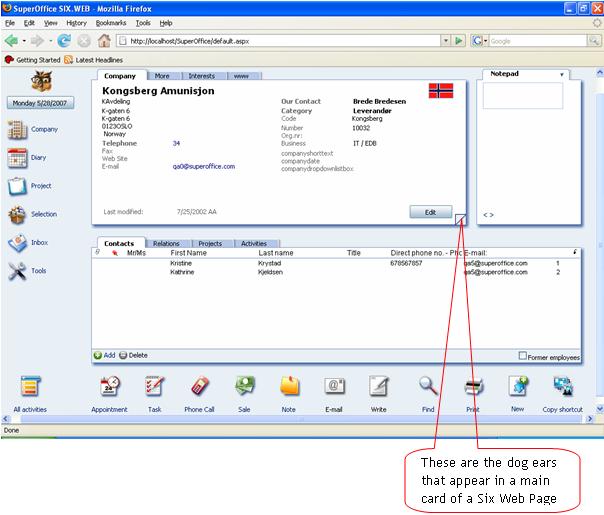Select Kristine Krystad contact row

pyautogui.click(x=335, y=263)
